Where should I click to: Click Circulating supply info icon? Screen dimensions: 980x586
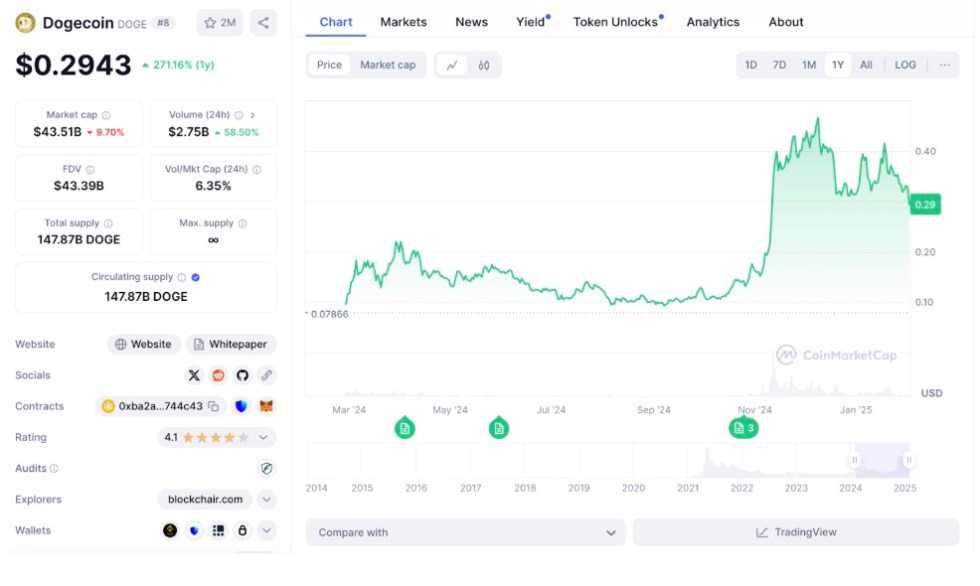coord(181,277)
